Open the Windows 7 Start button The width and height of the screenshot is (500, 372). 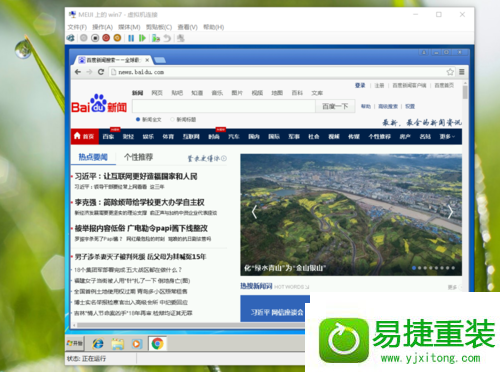click(x=75, y=343)
